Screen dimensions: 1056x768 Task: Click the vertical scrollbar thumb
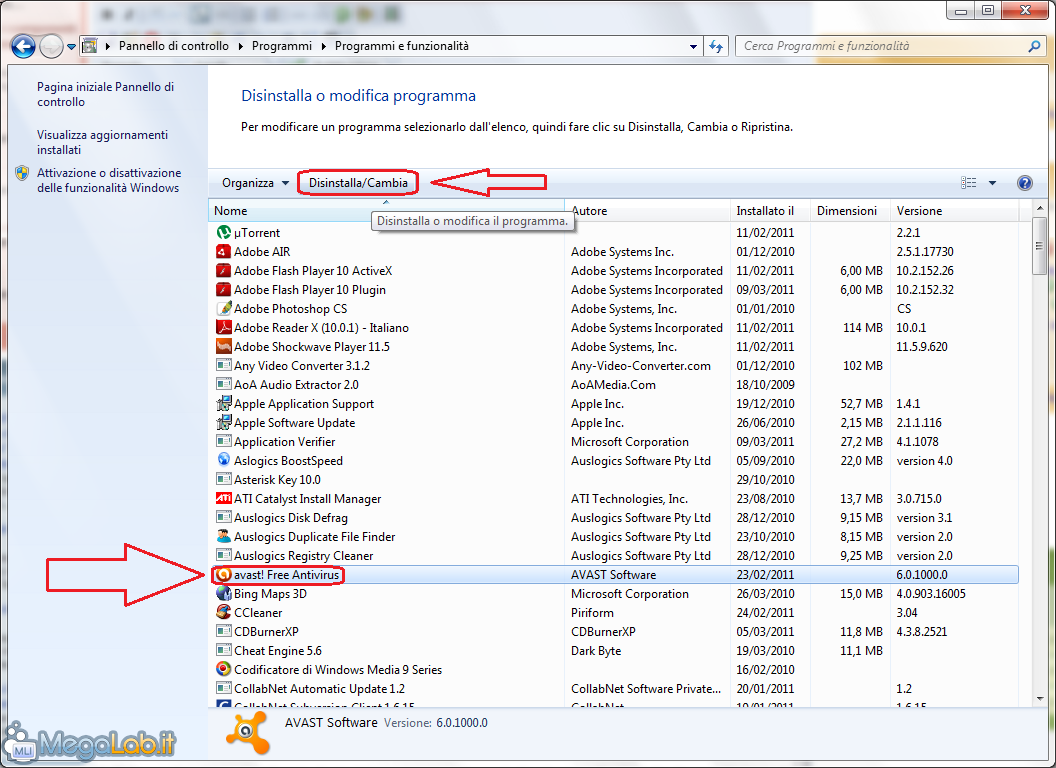(x=1039, y=246)
